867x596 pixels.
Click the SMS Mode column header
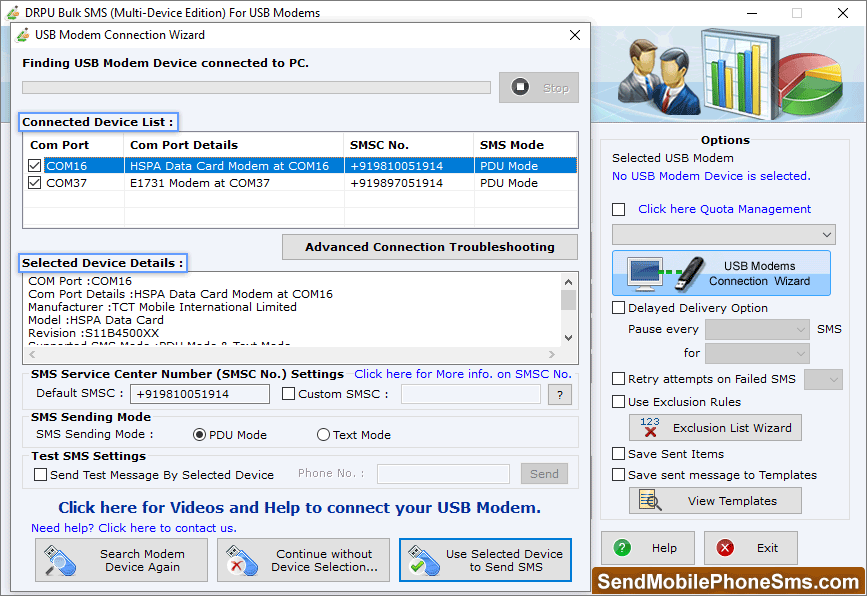point(525,145)
